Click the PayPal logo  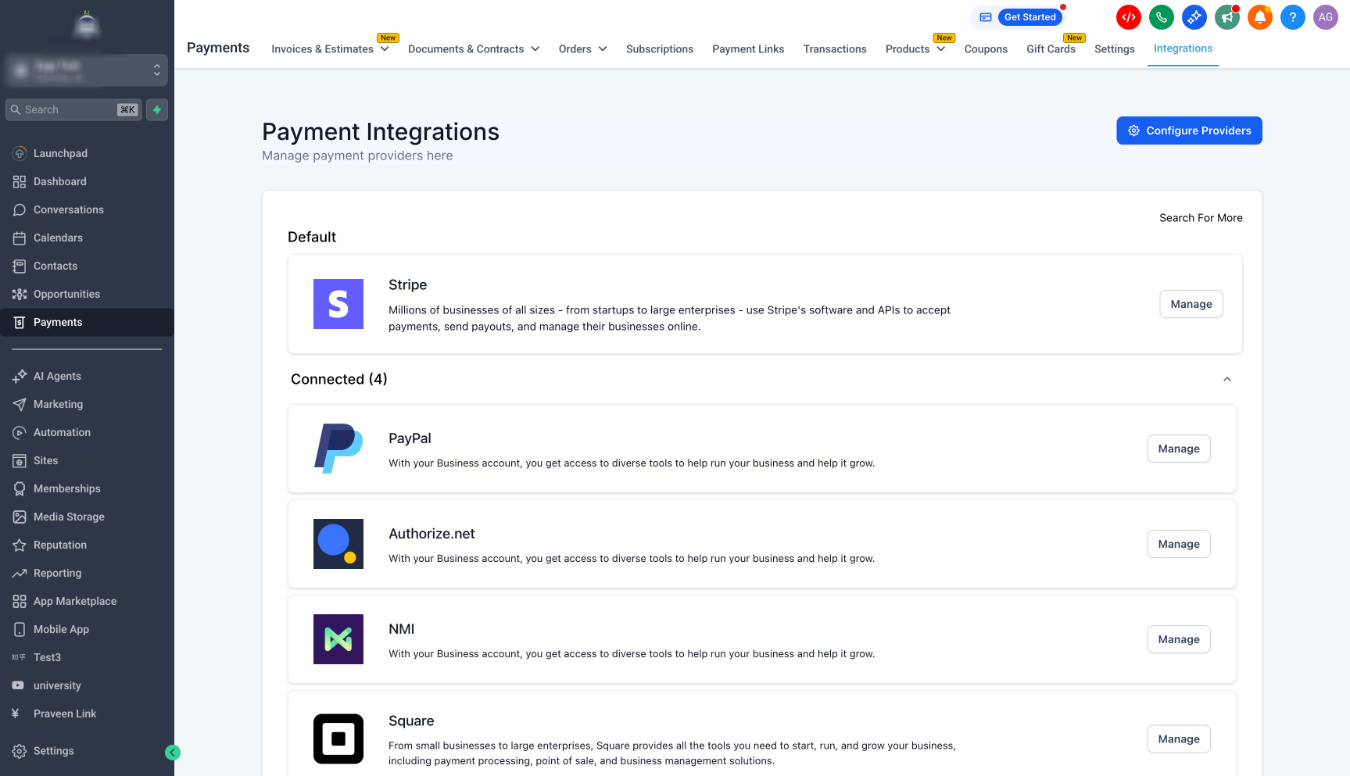coord(338,448)
